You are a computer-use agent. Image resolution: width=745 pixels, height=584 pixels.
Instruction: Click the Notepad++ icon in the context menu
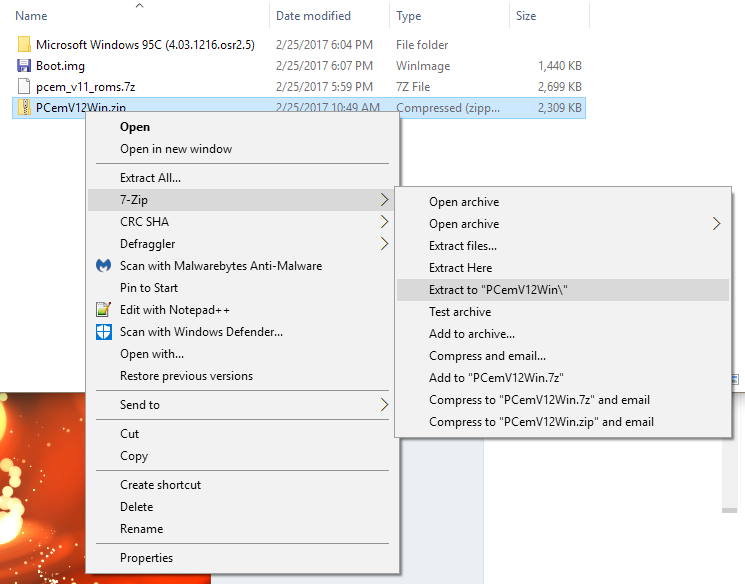[x=104, y=310]
